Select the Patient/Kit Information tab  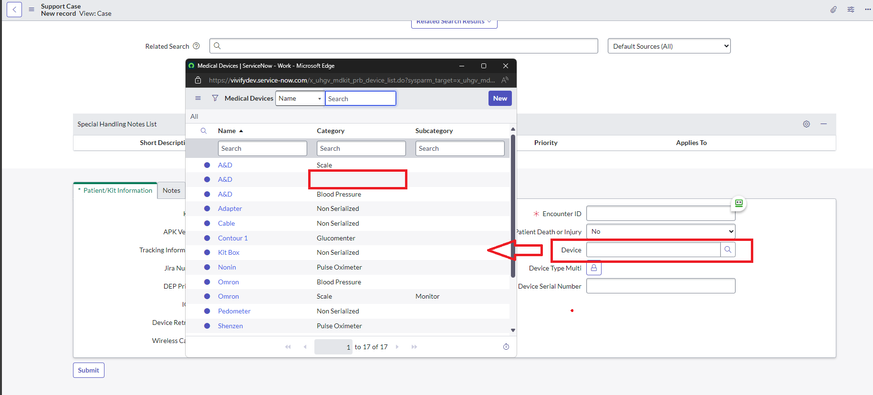[x=115, y=191]
